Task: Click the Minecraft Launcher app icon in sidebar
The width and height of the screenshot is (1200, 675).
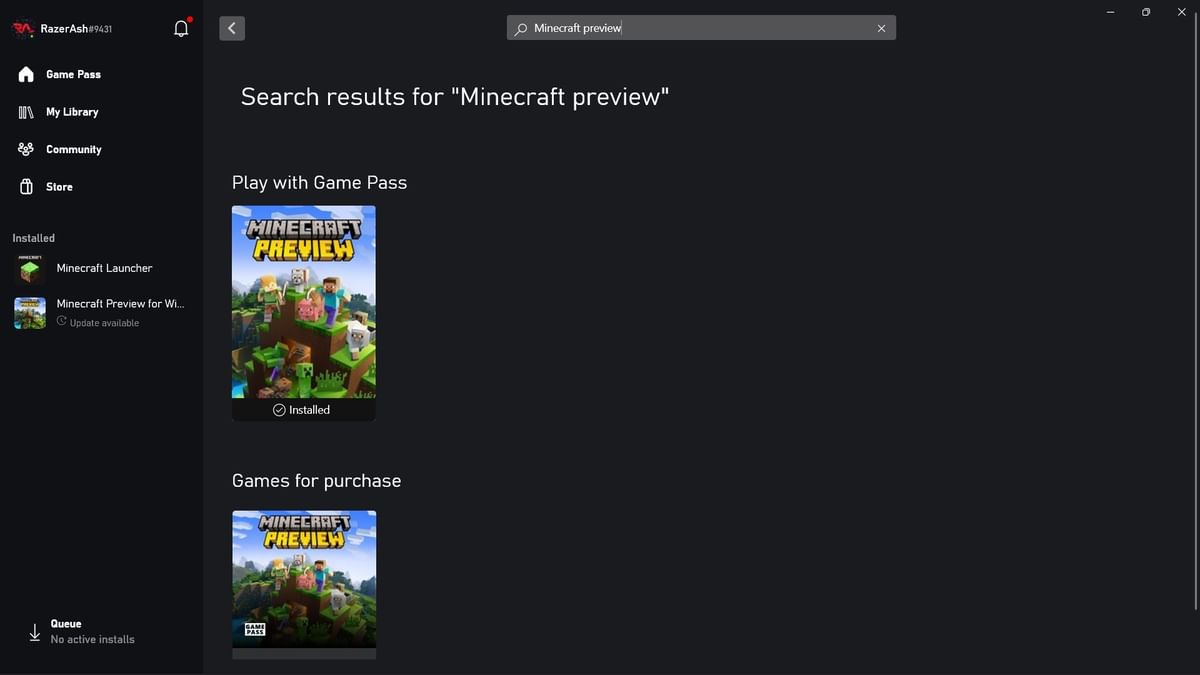Action: pyautogui.click(x=29, y=268)
